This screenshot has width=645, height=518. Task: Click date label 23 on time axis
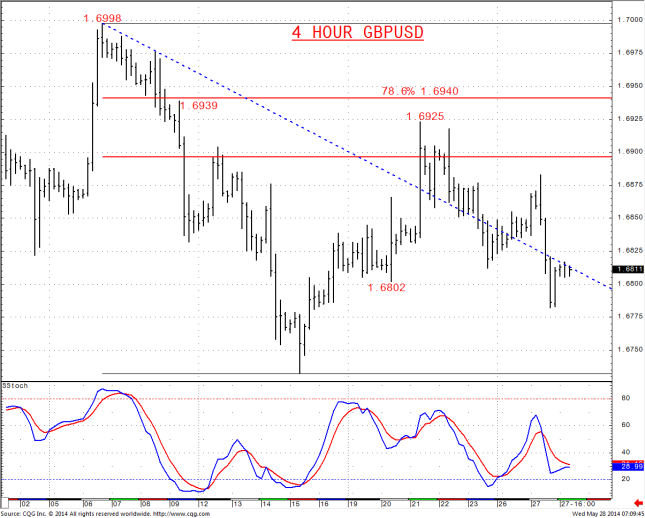pos(473,504)
